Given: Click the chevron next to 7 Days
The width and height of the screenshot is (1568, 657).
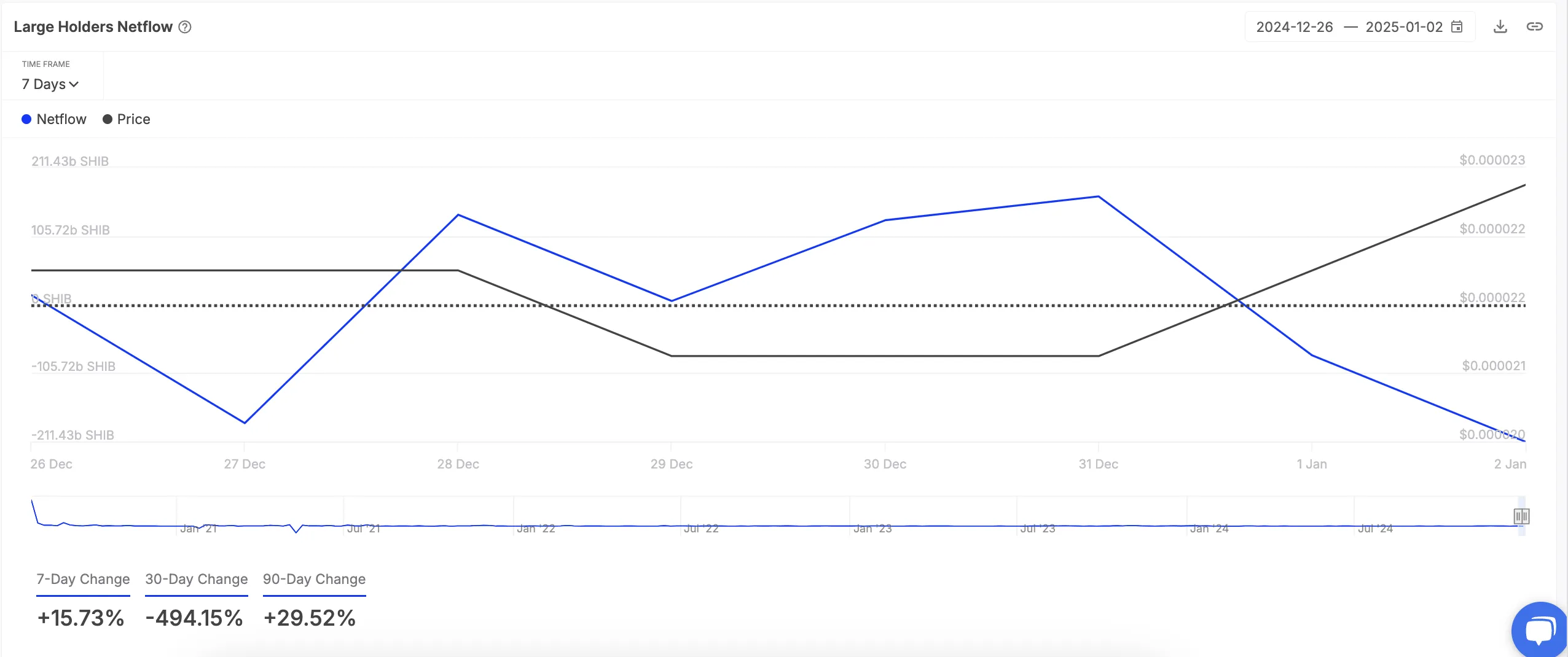Looking at the screenshot, I should click(x=74, y=85).
